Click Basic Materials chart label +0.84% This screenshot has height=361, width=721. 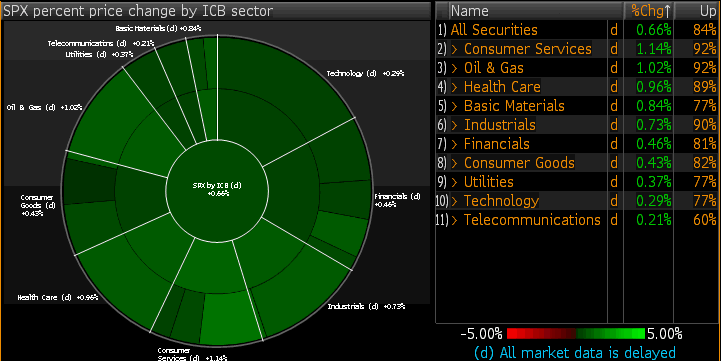pyautogui.click(x=158, y=28)
